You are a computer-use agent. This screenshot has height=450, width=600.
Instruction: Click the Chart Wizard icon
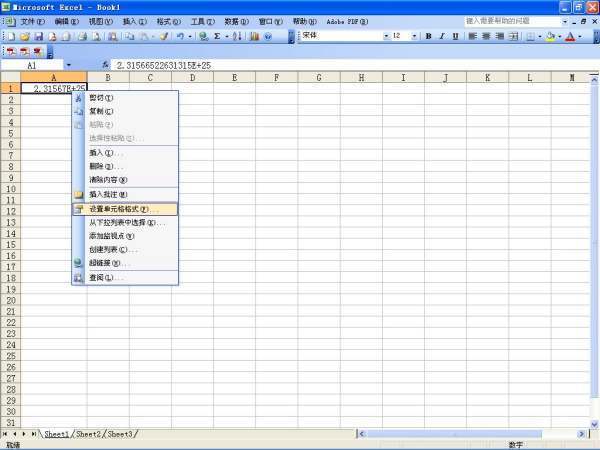[x=254, y=36]
